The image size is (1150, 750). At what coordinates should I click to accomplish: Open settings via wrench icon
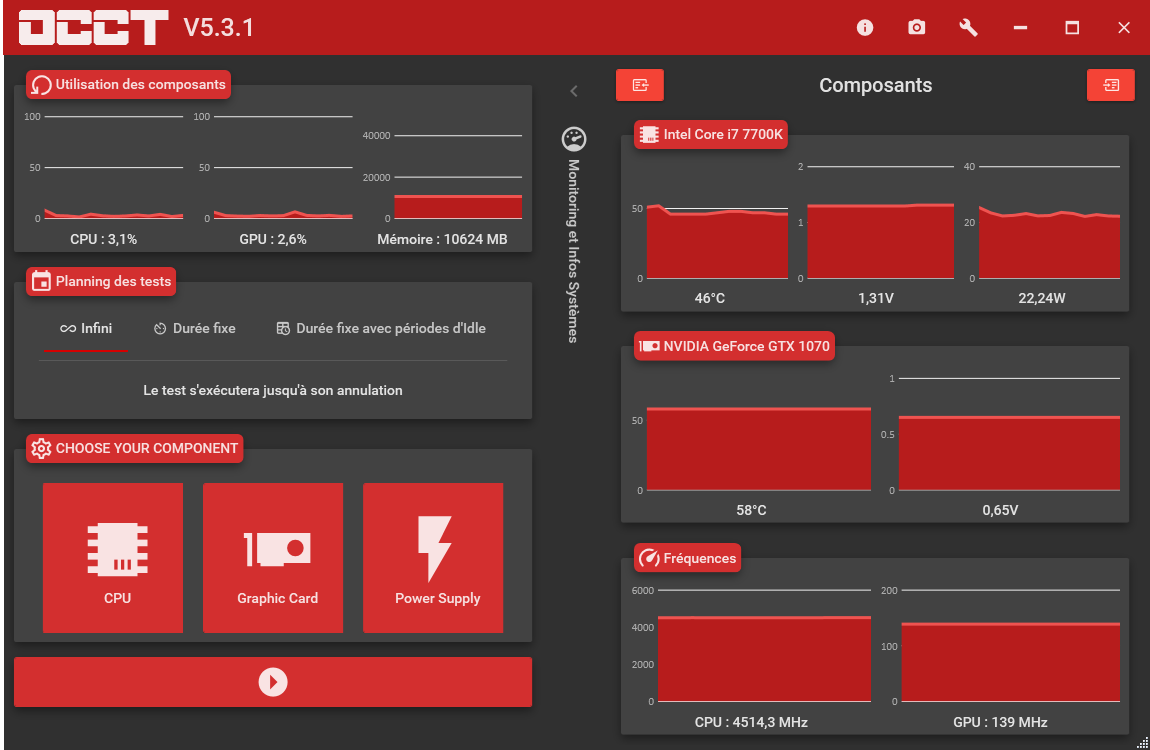click(968, 28)
